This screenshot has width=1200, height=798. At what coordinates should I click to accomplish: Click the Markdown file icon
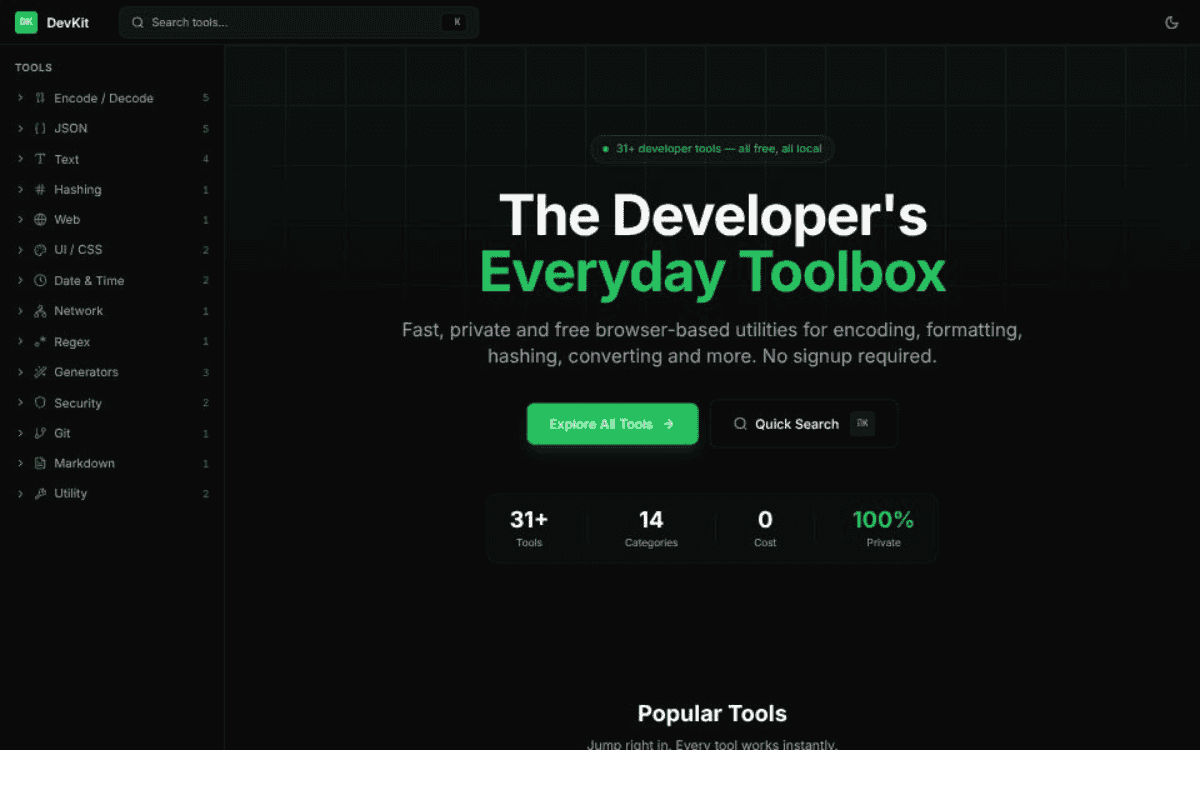(x=40, y=463)
